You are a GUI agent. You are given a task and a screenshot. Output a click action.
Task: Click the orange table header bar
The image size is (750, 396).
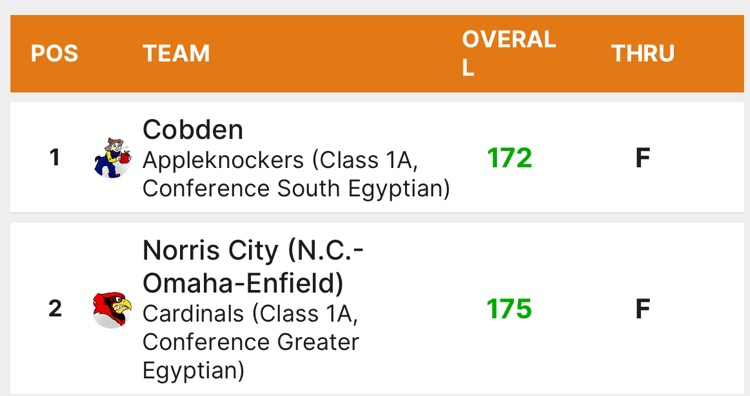pyautogui.click(x=377, y=53)
